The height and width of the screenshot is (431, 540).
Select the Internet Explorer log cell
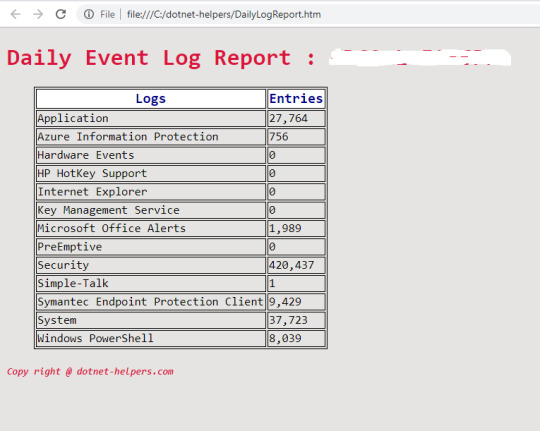(151, 192)
